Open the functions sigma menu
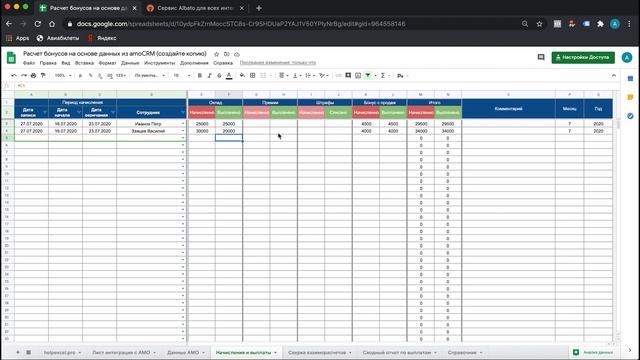This screenshot has width=640, height=360. tap(383, 76)
